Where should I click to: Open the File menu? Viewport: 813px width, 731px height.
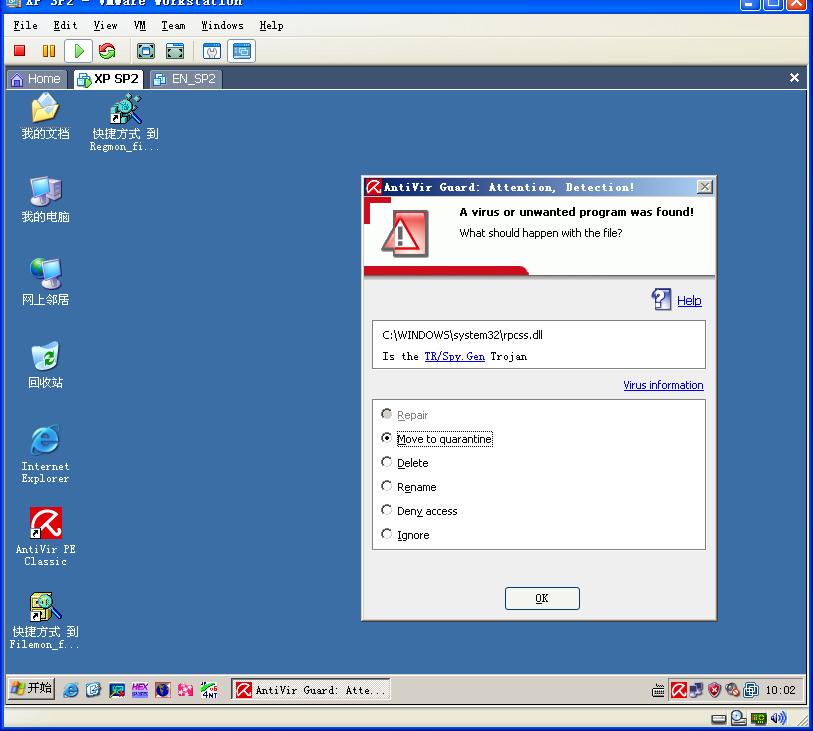tap(25, 25)
